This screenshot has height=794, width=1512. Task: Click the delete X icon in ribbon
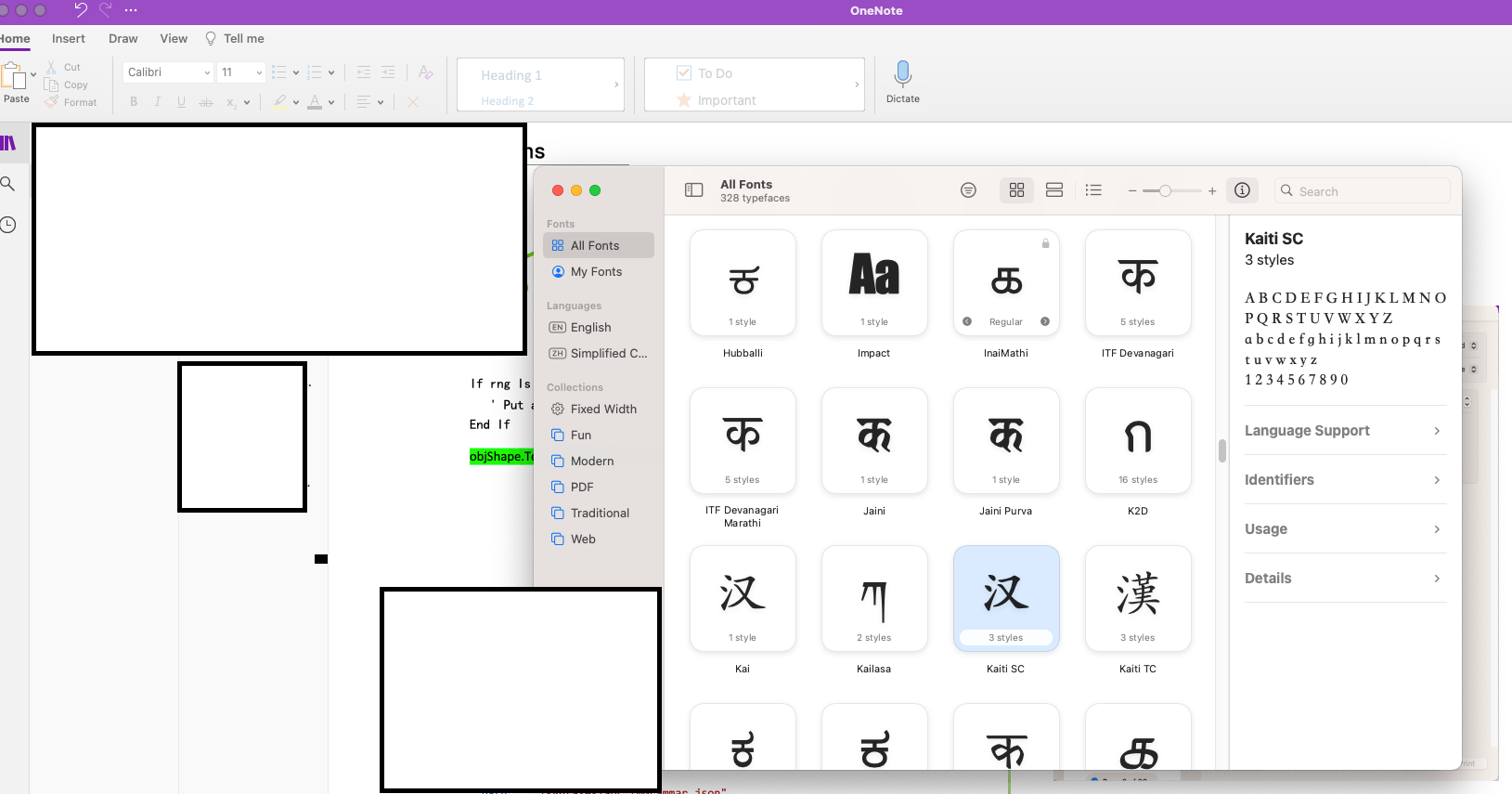pos(413,102)
